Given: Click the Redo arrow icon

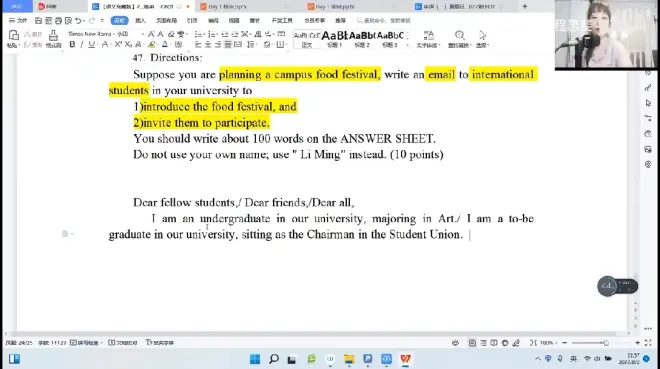Looking at the screenshot, I should 92,21.
